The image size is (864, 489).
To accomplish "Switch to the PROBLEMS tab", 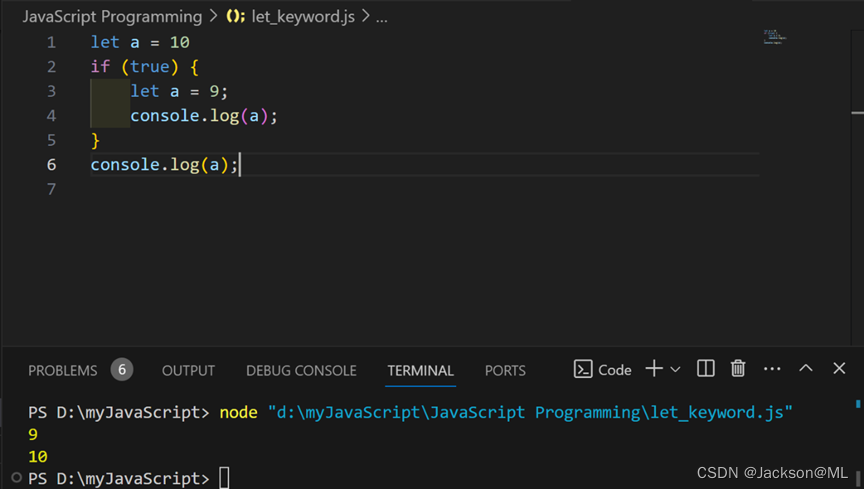I will point(63,370).
